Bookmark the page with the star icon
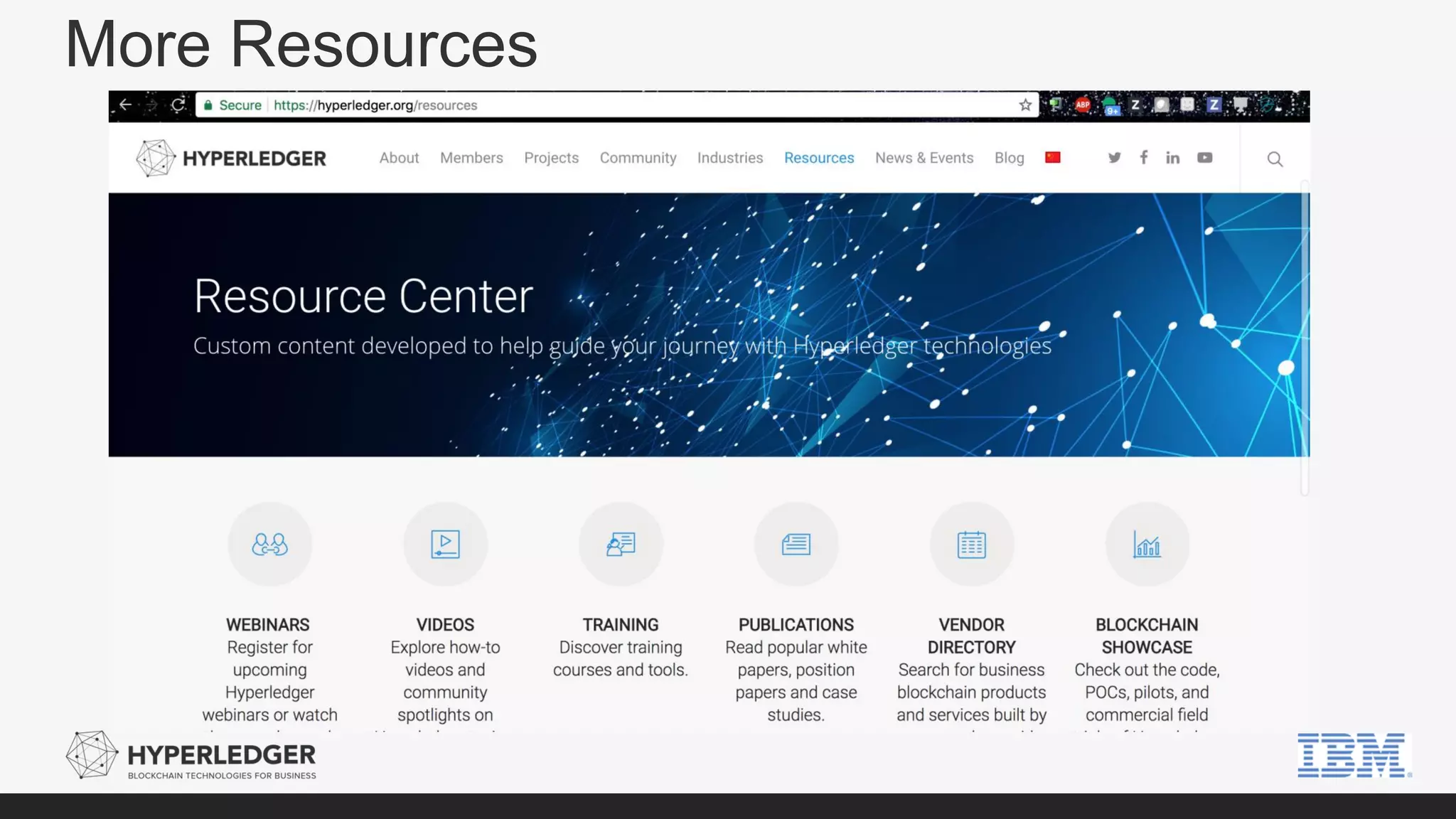The image size is (1456, 819). tap(1025, 105)
